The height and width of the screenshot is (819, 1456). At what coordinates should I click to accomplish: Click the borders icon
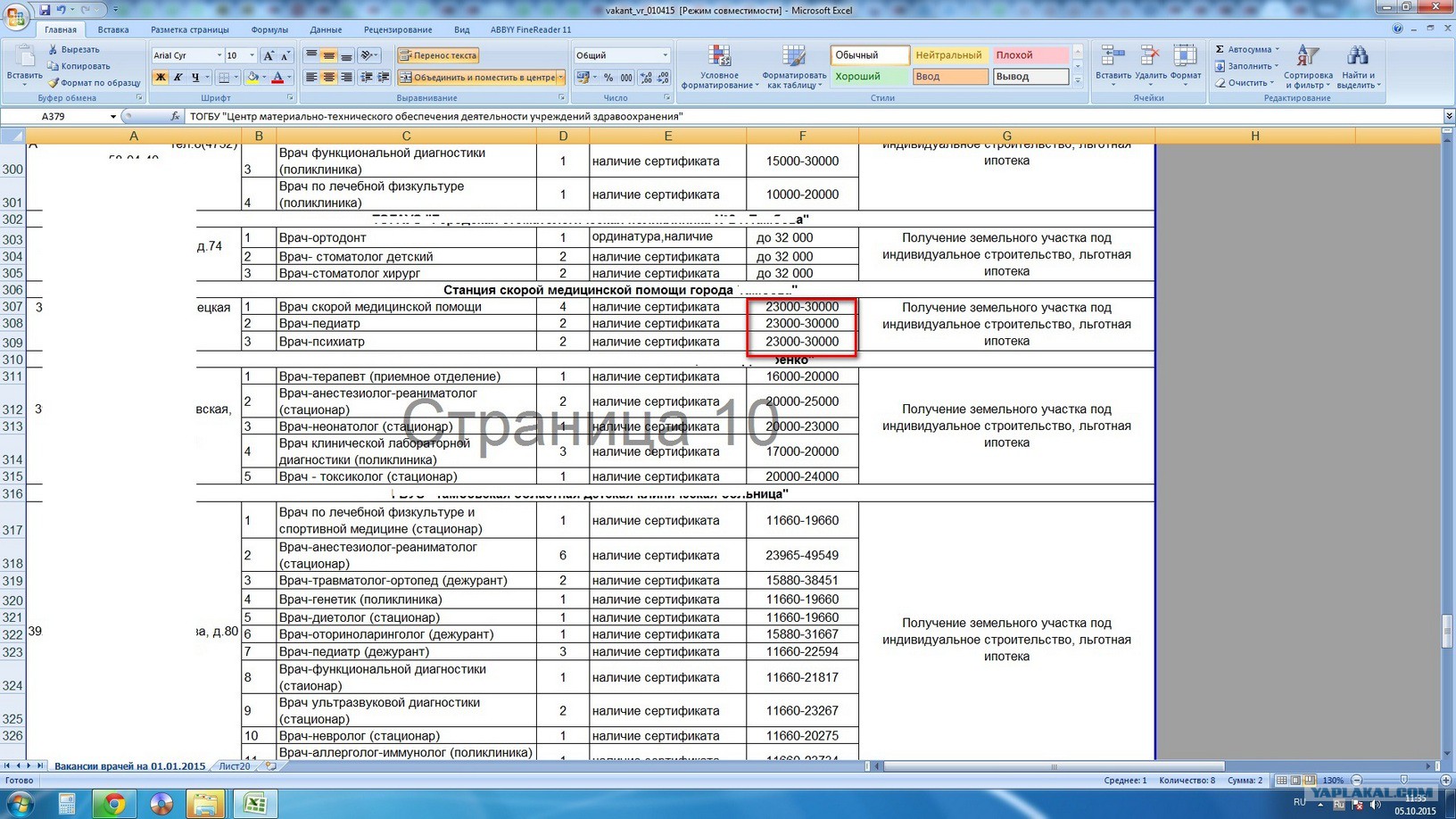[222, 78]
